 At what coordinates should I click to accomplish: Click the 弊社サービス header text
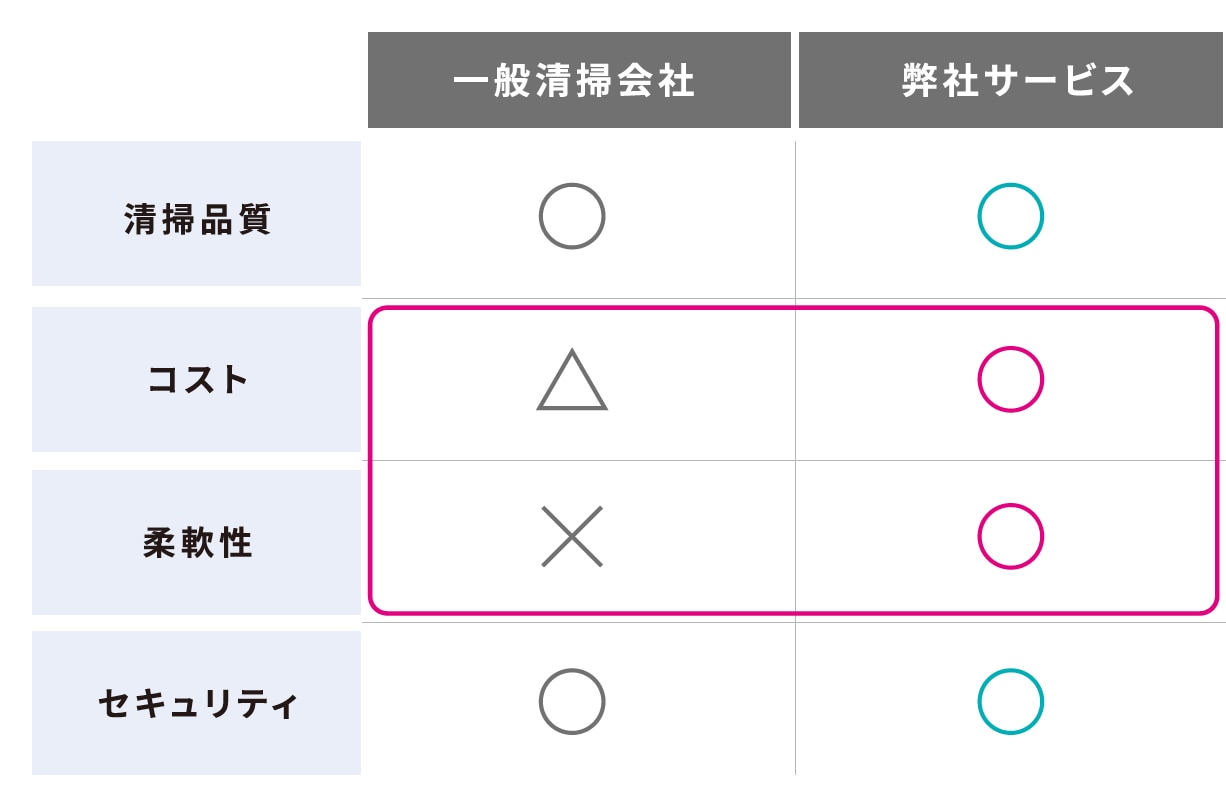(1017, 81)
